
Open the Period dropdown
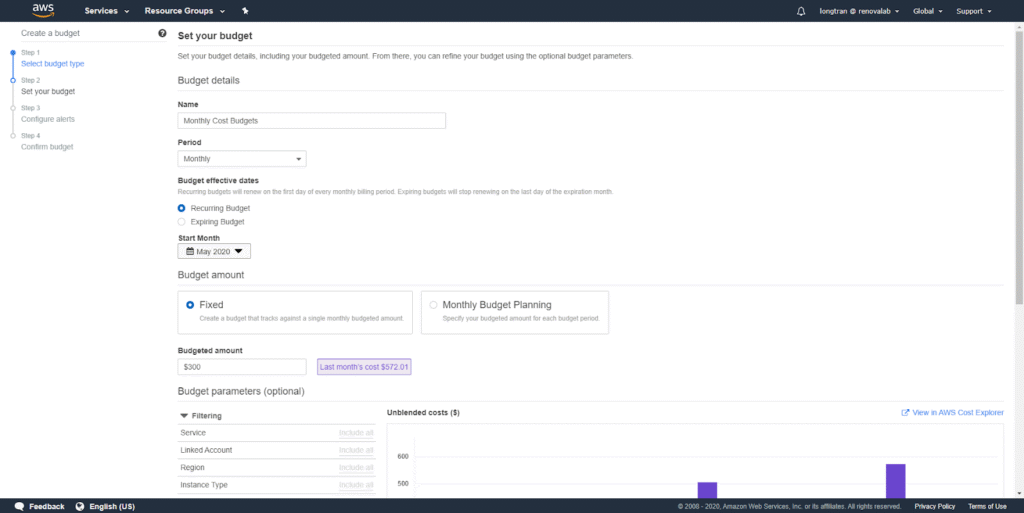[242, 159]
